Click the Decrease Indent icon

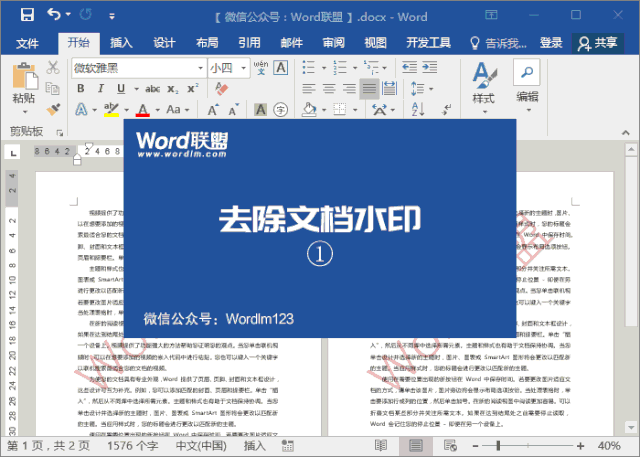(x=409, y=67)
